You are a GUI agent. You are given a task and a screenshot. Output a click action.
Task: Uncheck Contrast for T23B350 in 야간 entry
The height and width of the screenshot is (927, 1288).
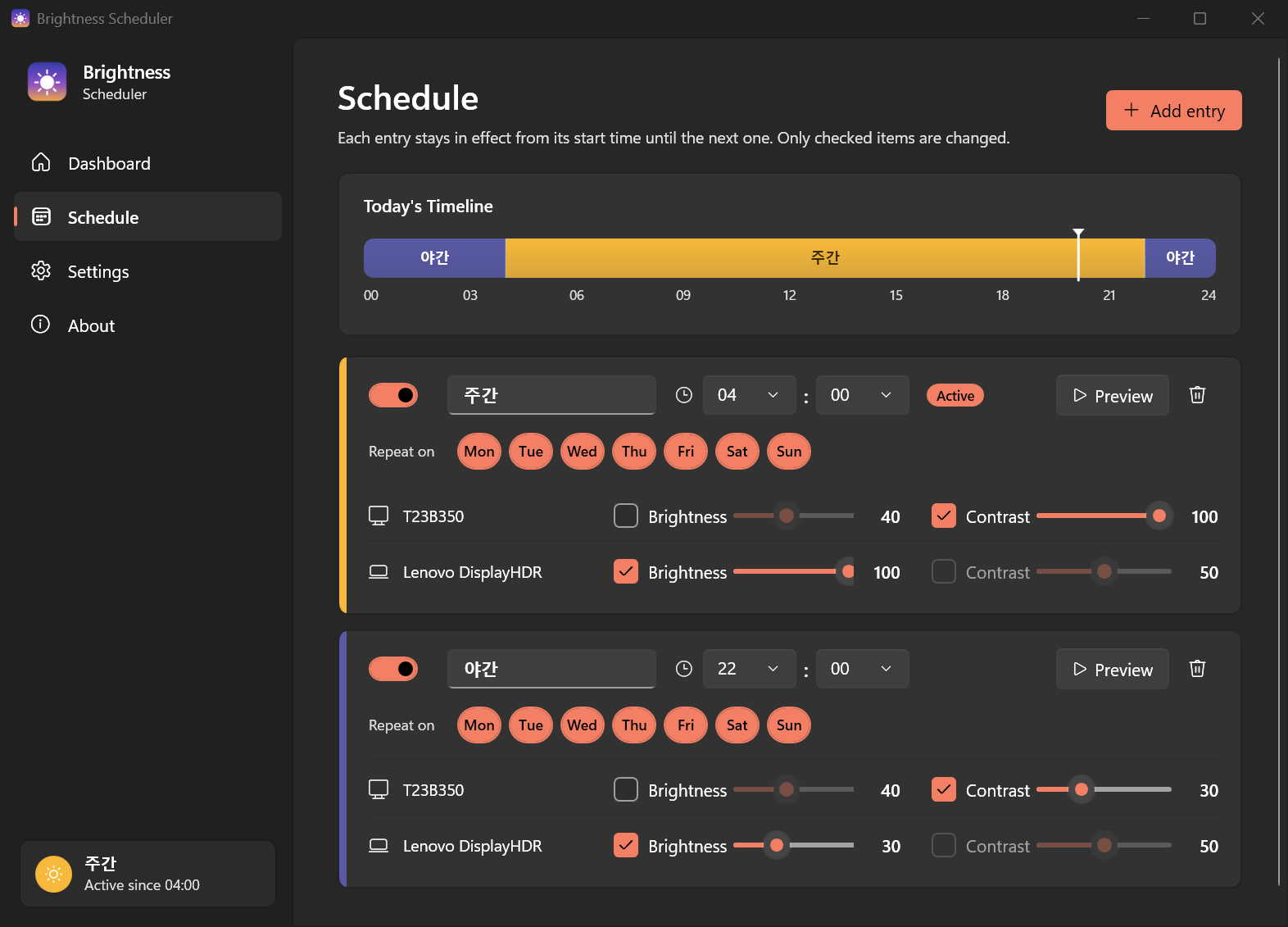tap(944, 789)
